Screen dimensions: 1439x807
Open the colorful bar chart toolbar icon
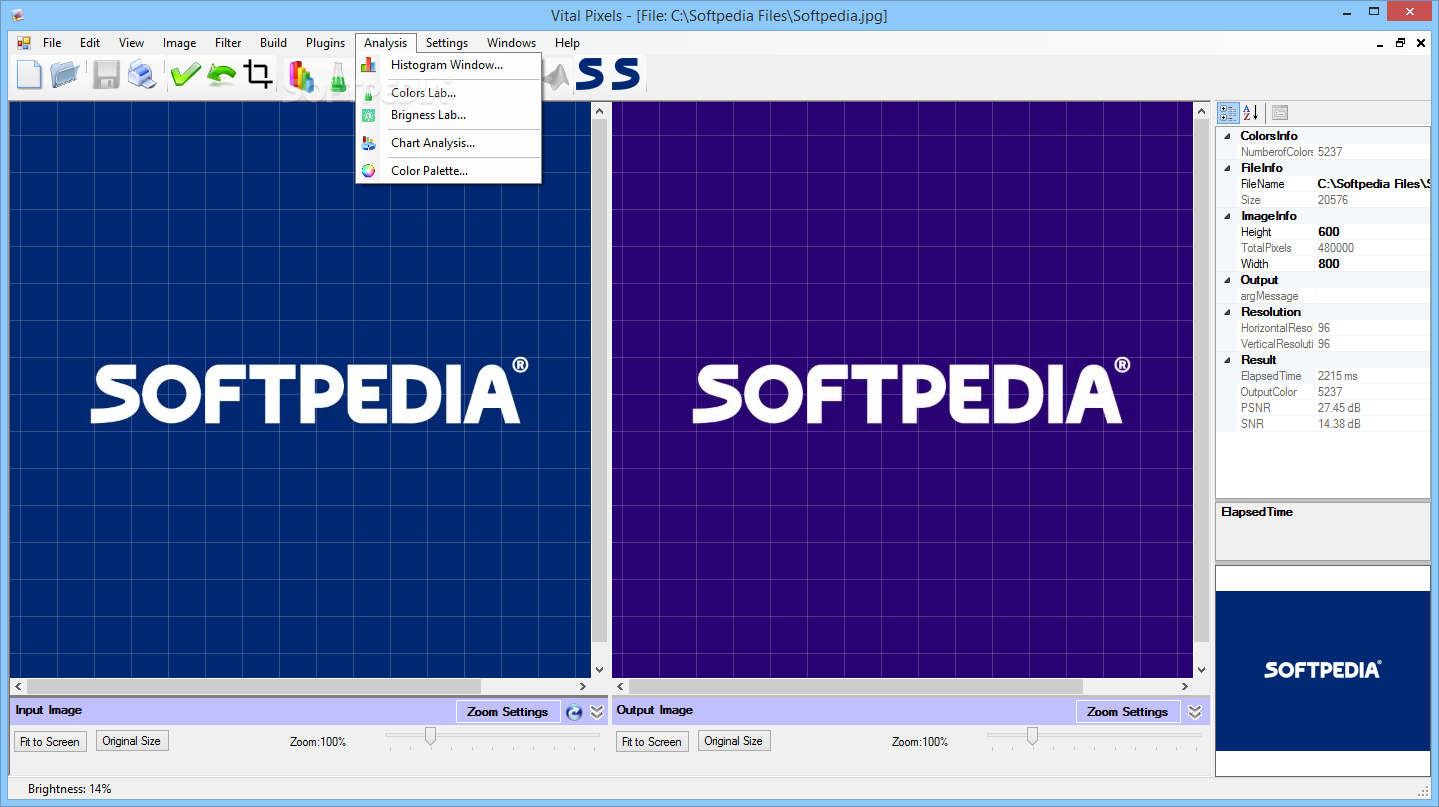click(x=300, y=74)
